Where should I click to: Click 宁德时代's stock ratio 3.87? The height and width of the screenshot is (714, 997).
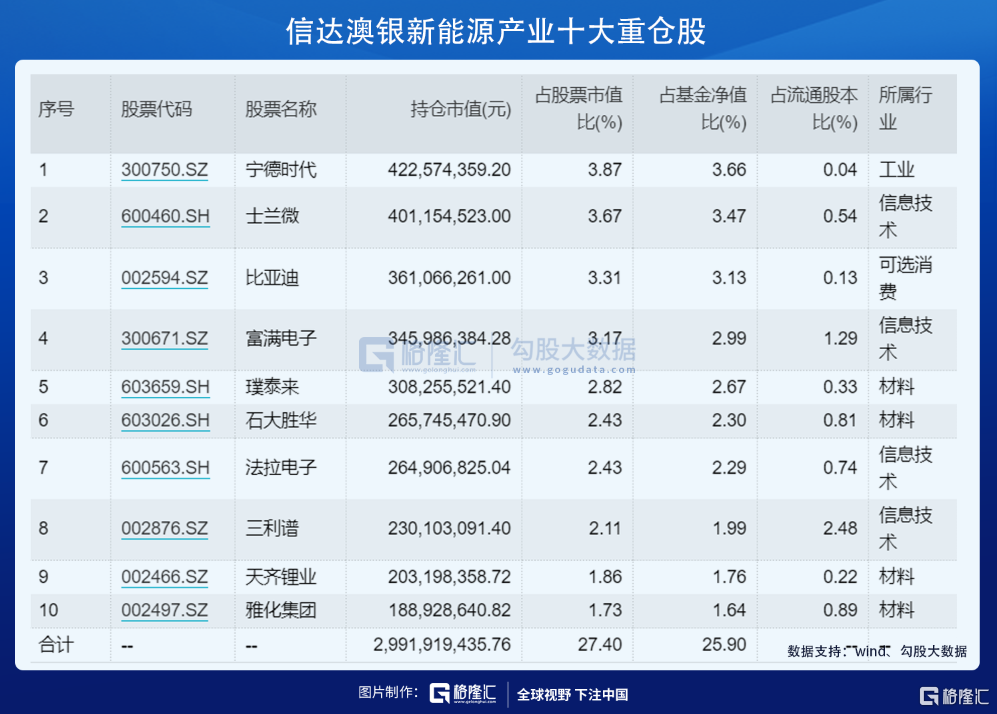[605, 170]
